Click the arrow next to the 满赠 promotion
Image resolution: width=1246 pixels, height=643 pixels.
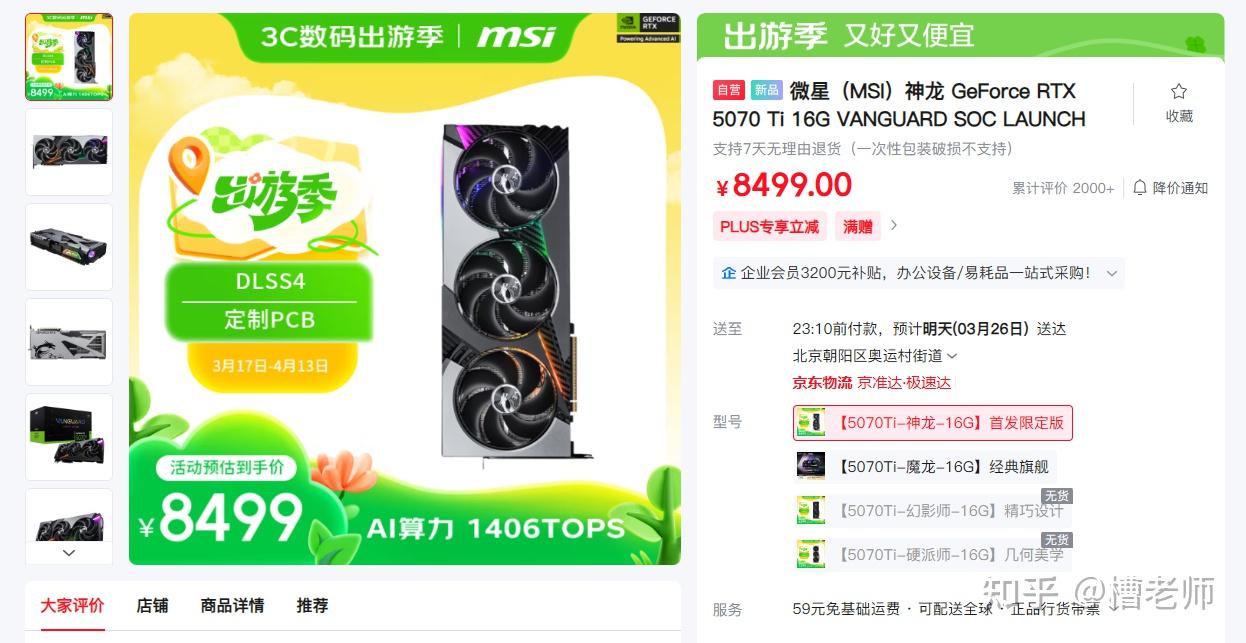[894, 226]
